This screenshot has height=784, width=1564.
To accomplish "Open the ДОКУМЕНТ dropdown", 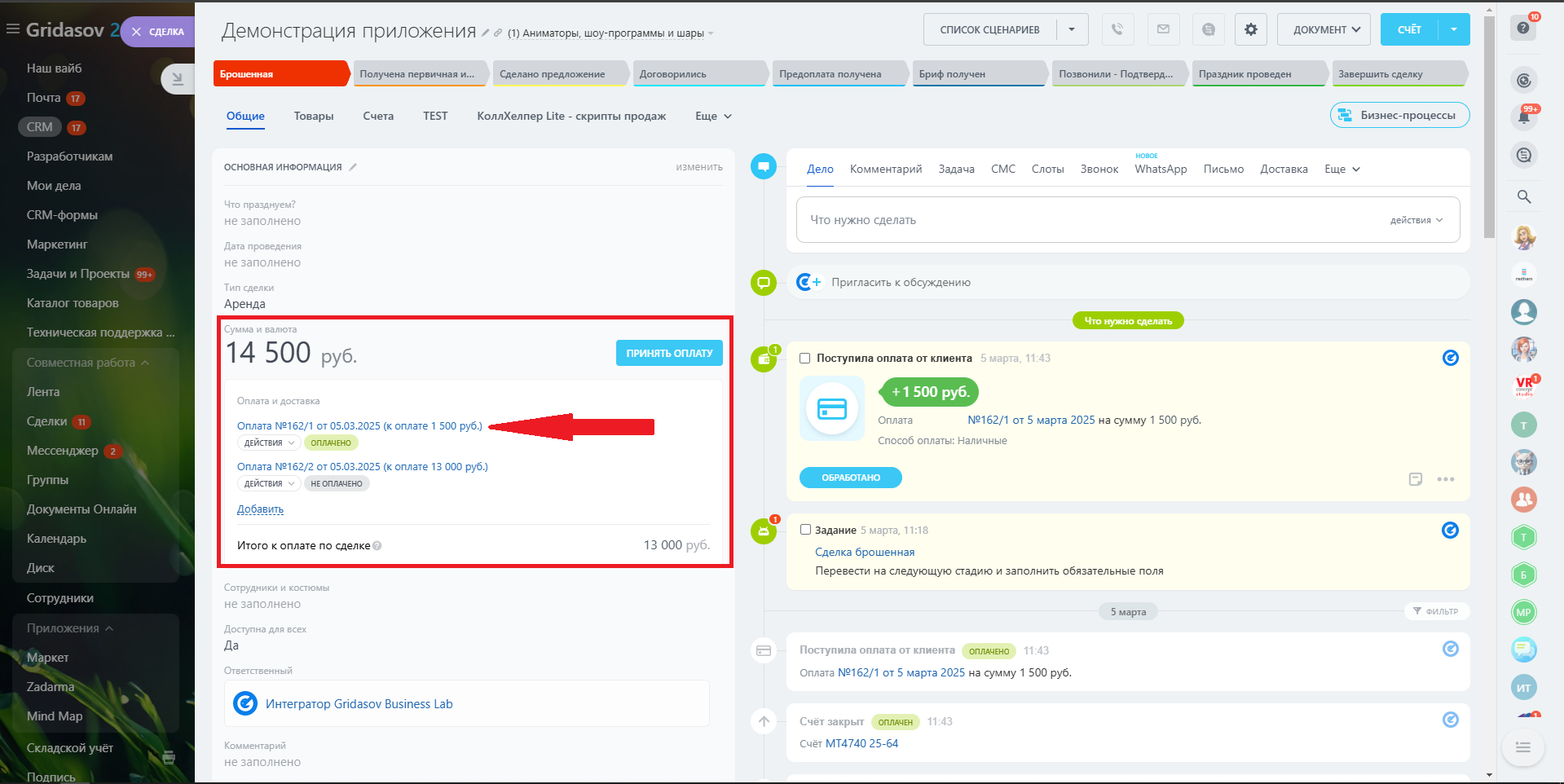I will coord(1324,29).
